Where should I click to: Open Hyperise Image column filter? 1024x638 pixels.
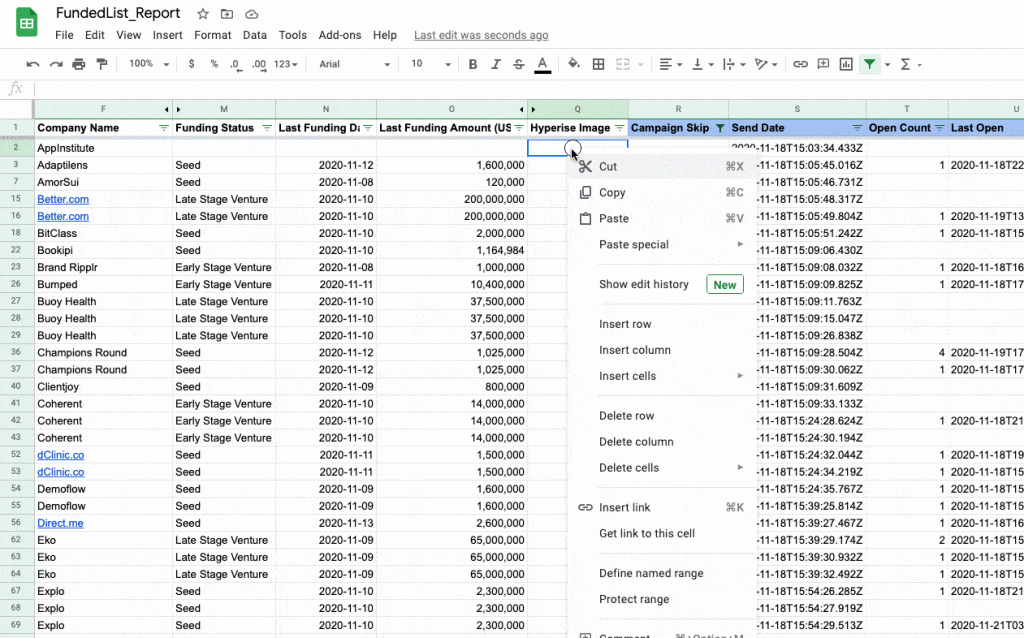tap(619, 128)
